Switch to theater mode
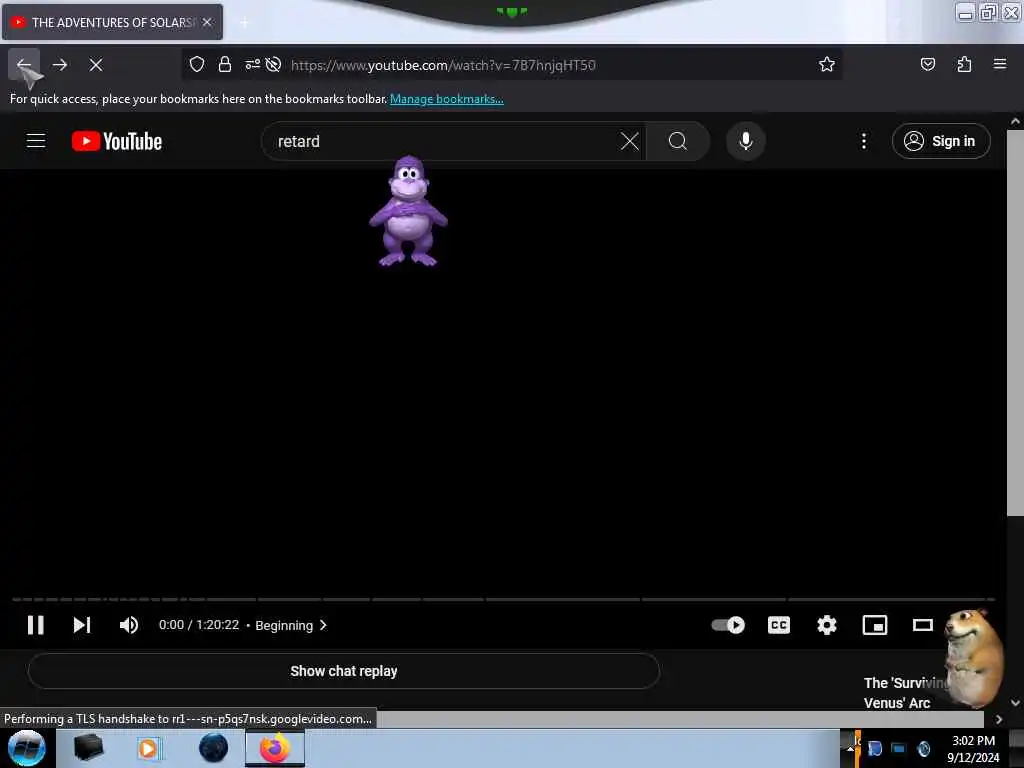The width and height of the screenshot is (1024, 768). (922, 625)
